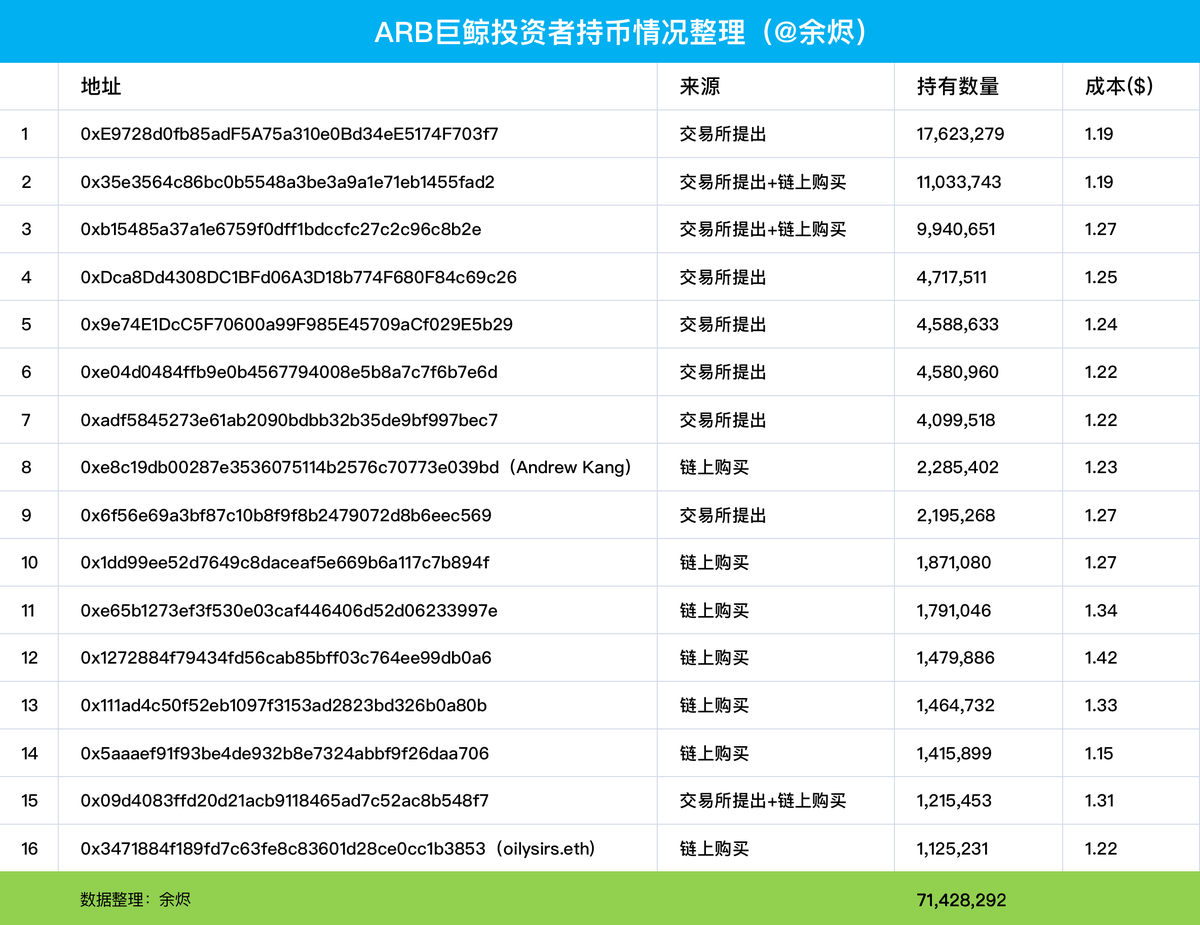
Task: Click source "交易所提出+链上购买" in row 15
Action: coord(763,801)
